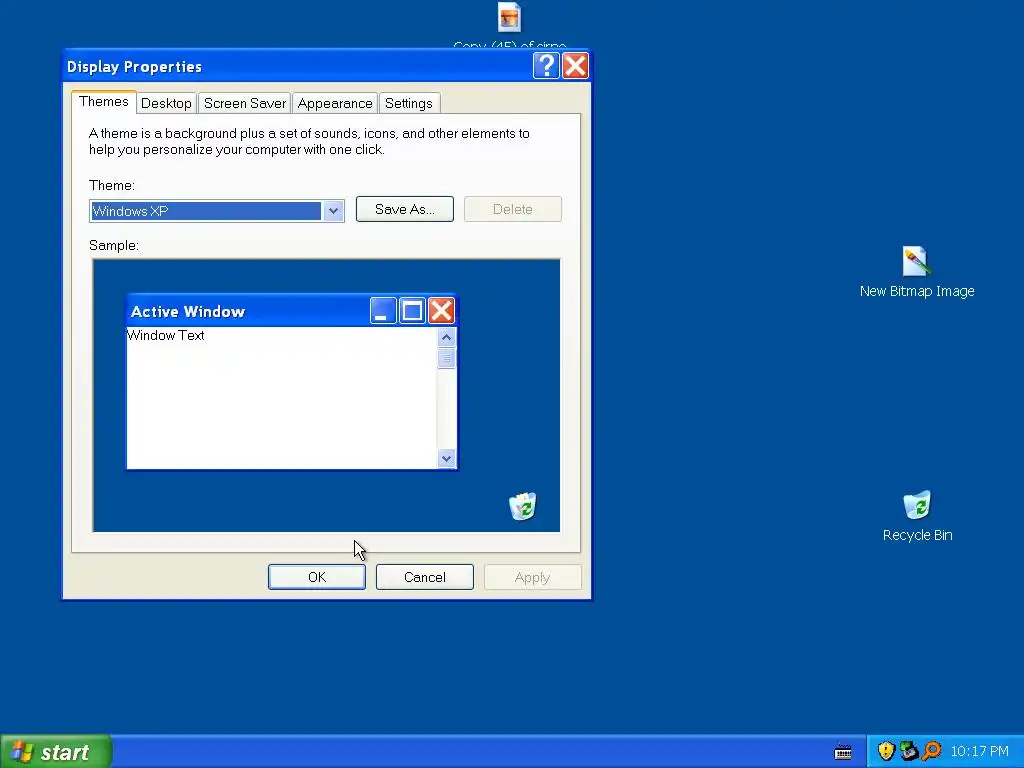1024x768 pixels.
Task: Click the sample scrollbar thumb
Action: pos(446,358)
